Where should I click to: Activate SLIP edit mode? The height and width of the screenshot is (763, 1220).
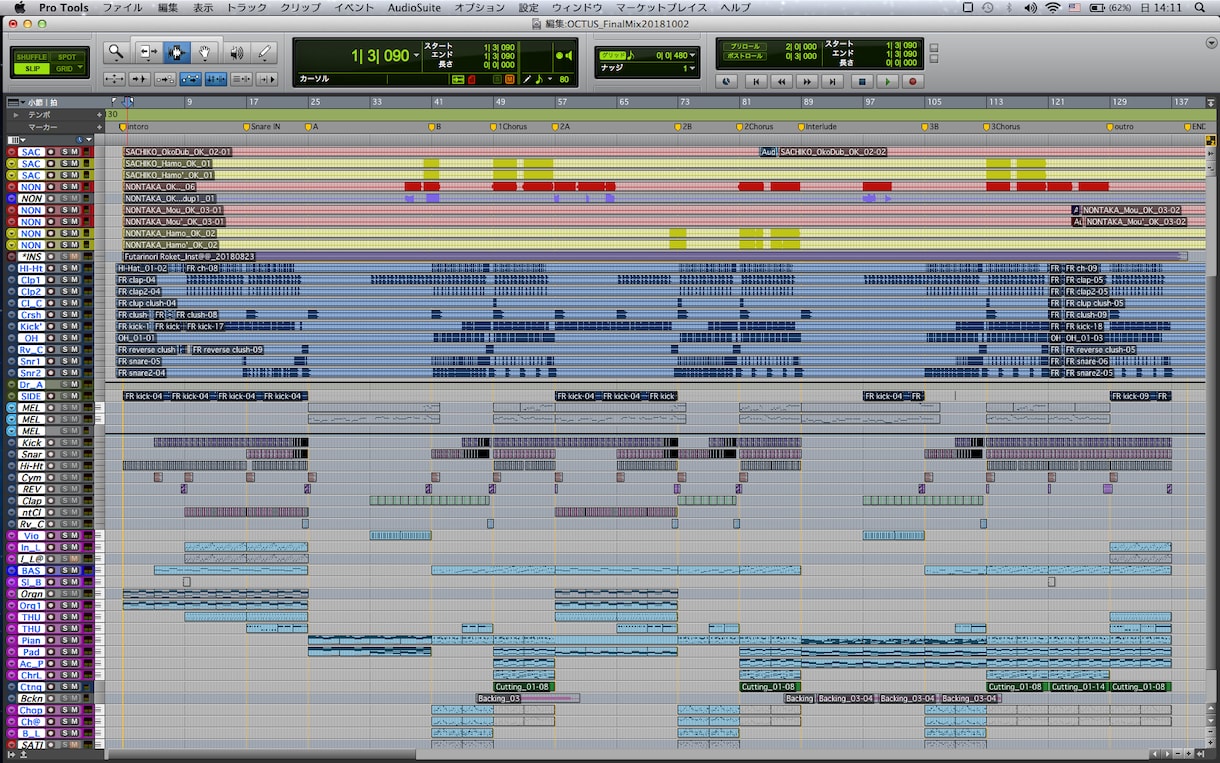coord(31,68)
